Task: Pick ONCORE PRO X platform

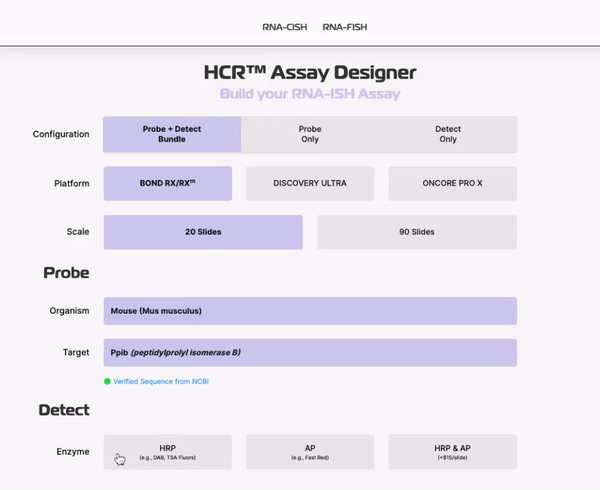Action: pyautogui.click(x=453, y=183)
